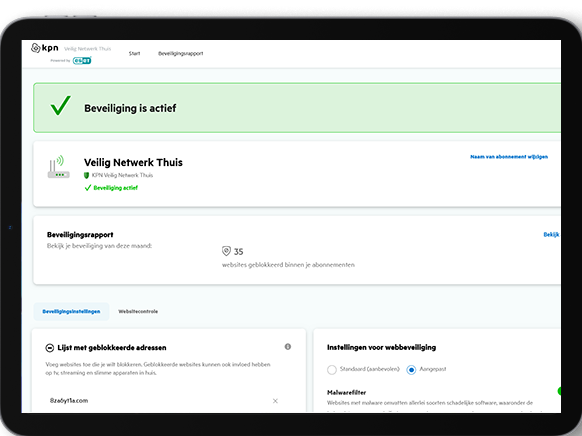Remove 8za6yt1a.com from blocked list
Screen dimensions: 582x436
(x=275, y=401)
